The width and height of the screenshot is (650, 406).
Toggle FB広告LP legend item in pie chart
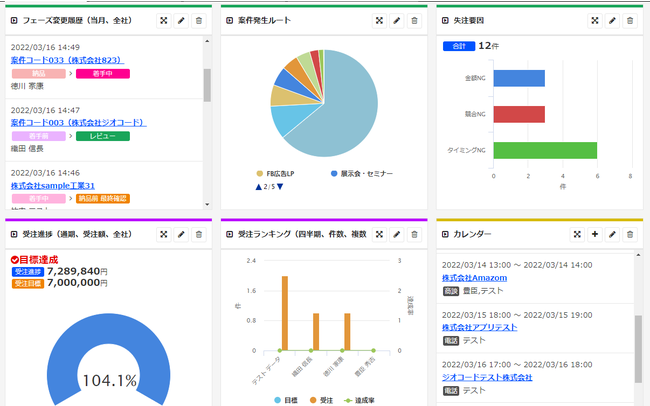click(x=285, y=173)
